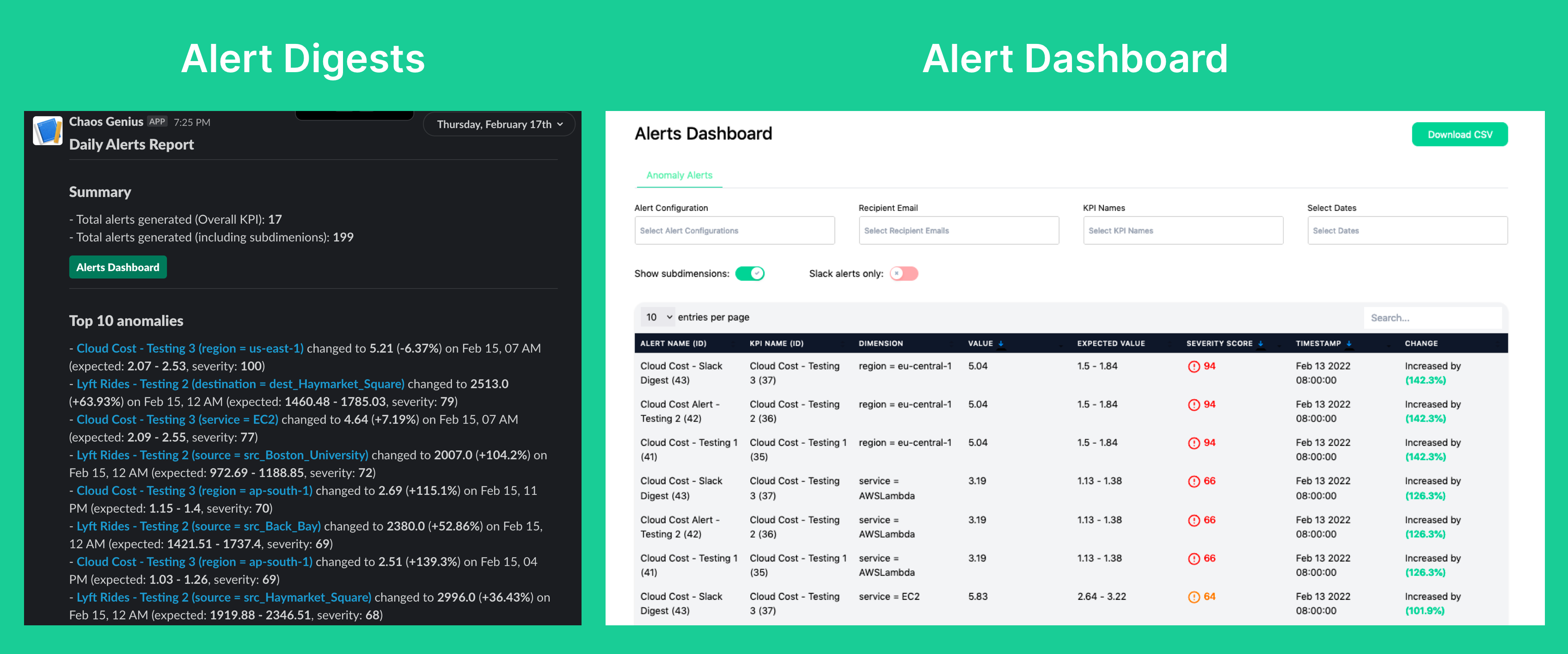Image resolution: width=1568 pixels, height=654 pixels.
Task: Click severity 66 icon for AWSLambda Slack Digest
Action: [1194, 481]
